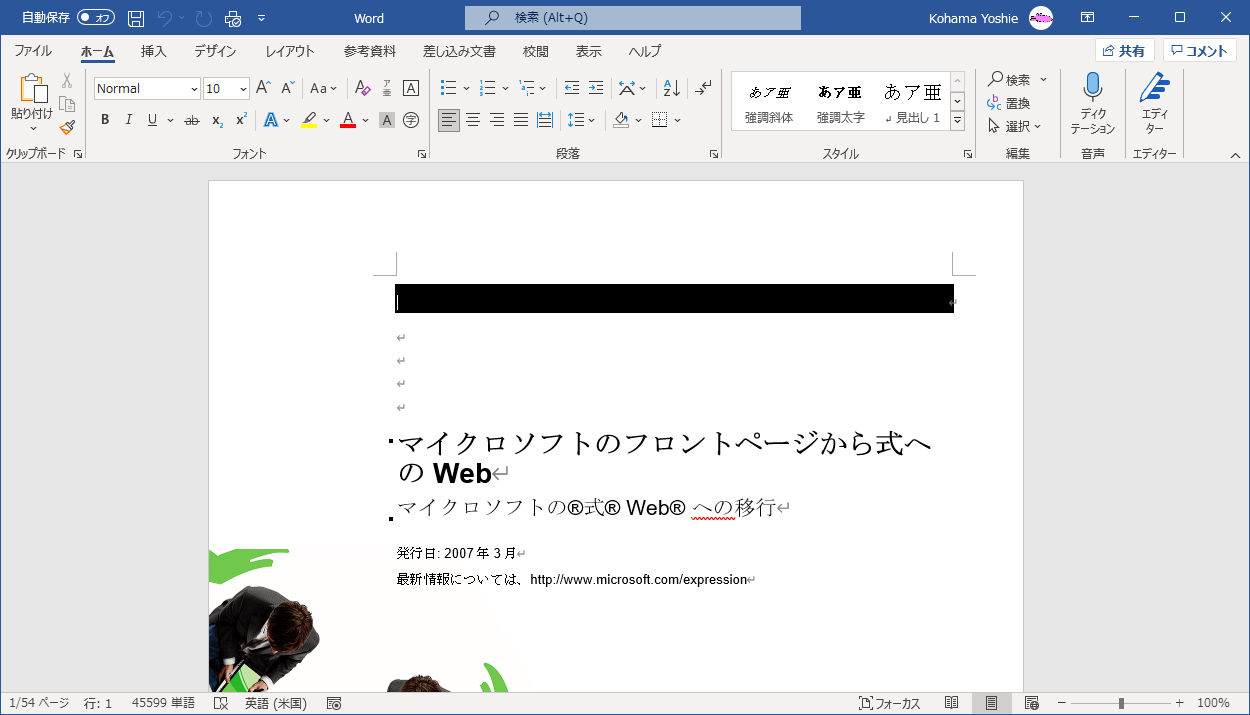1250x715 pixels.
Task: Switch to Print Layout view
Action: tap(992, 703)
